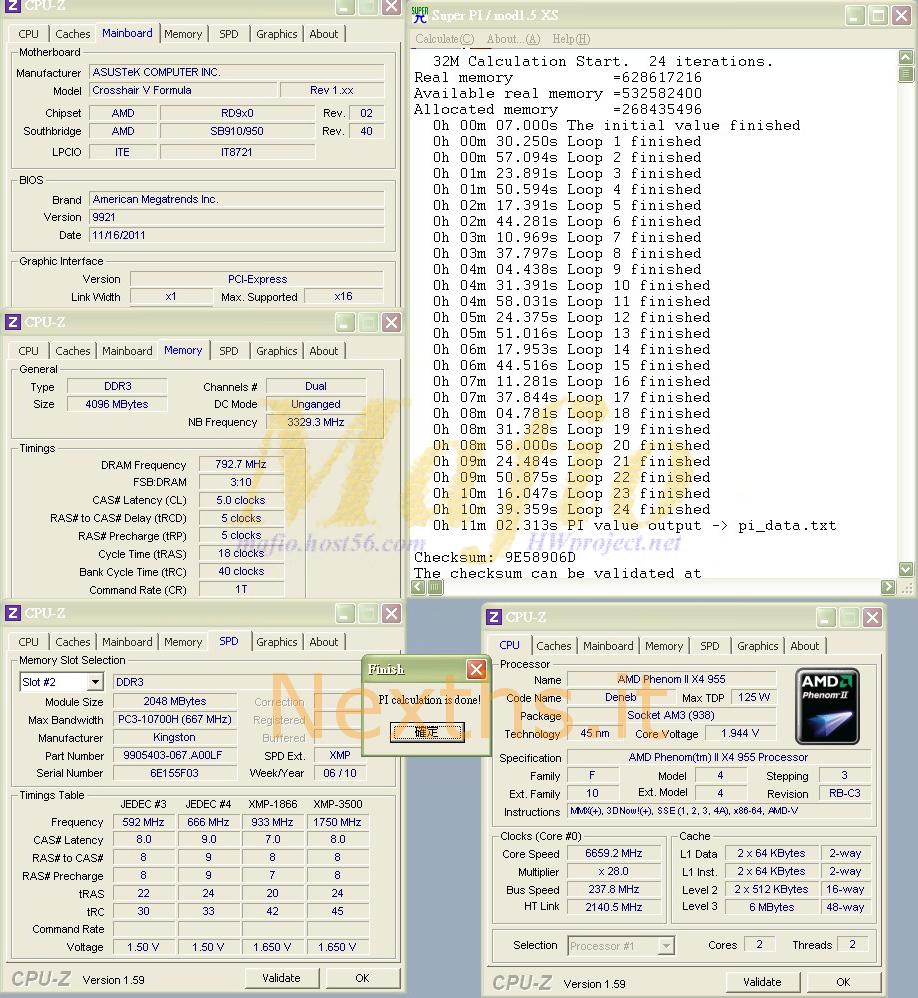Minimize the CPU-Z CPU window
This screenshot has height=998, width=918.
point(826,617)
